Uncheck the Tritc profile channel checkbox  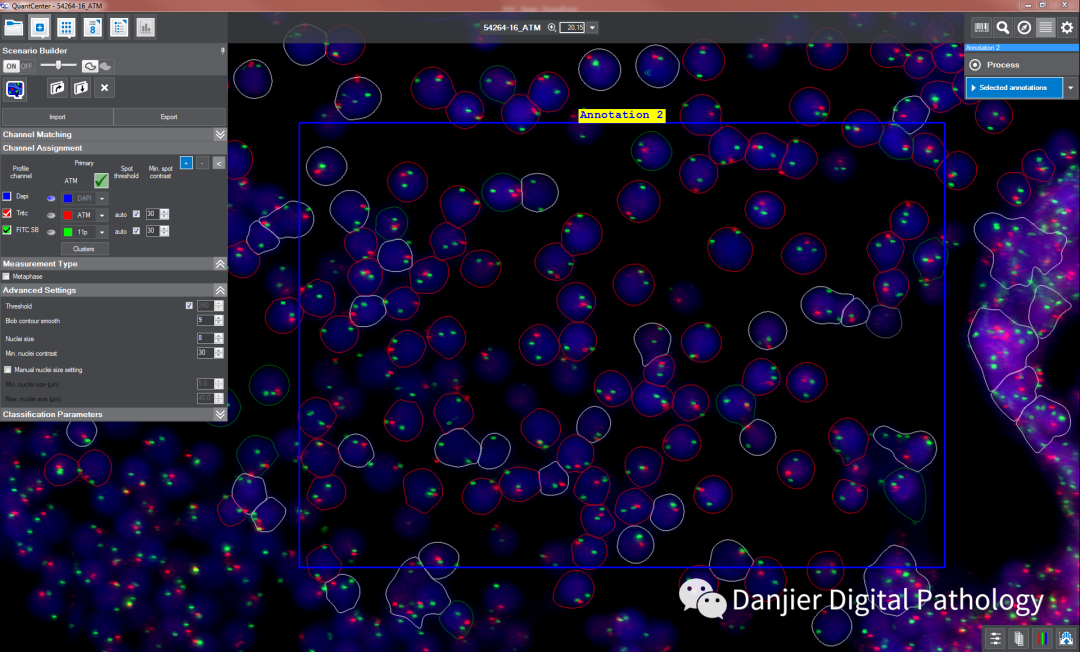point(7,213)
